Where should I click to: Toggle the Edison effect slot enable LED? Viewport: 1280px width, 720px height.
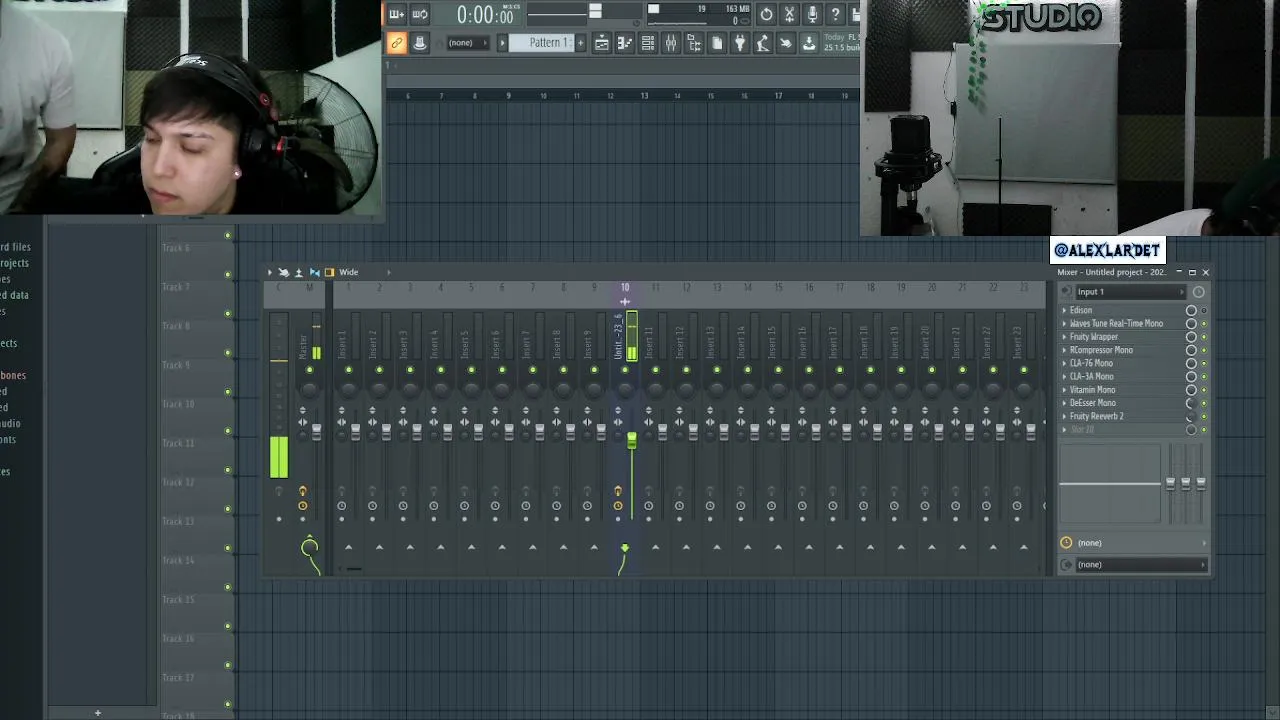(1203, 311)
